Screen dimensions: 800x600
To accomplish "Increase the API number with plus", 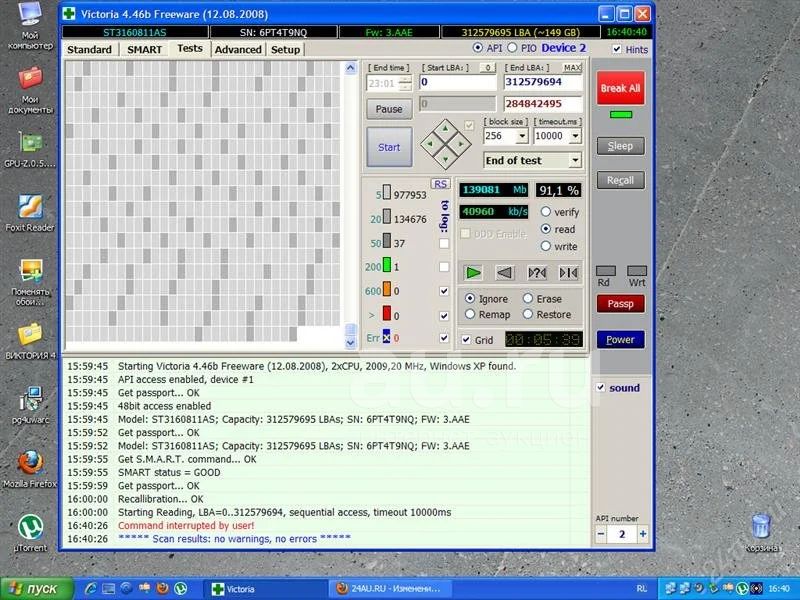I will click(x=643, y=534).
